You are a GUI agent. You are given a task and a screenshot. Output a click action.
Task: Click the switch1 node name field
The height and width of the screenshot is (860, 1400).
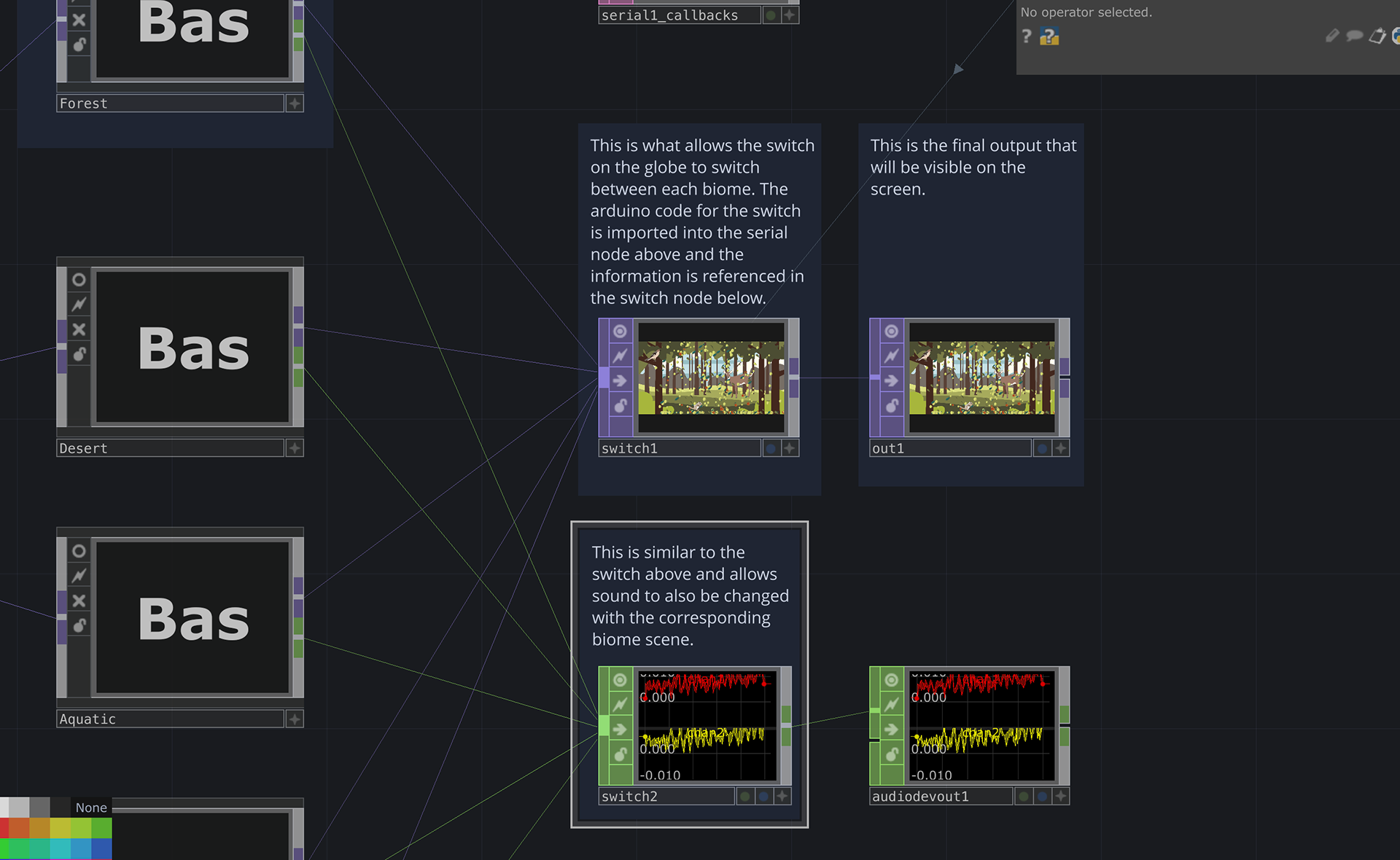(678, 448)
